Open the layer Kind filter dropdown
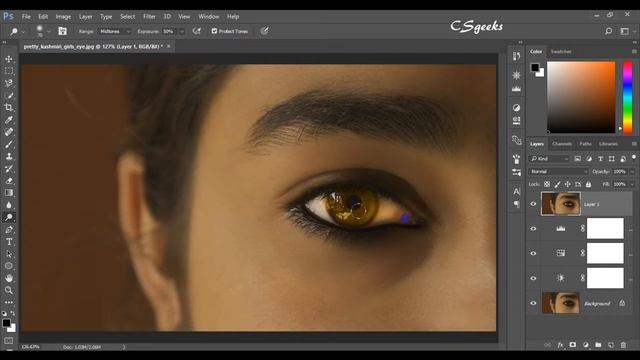This screenshot has width=640, height=360. [549, 159]
